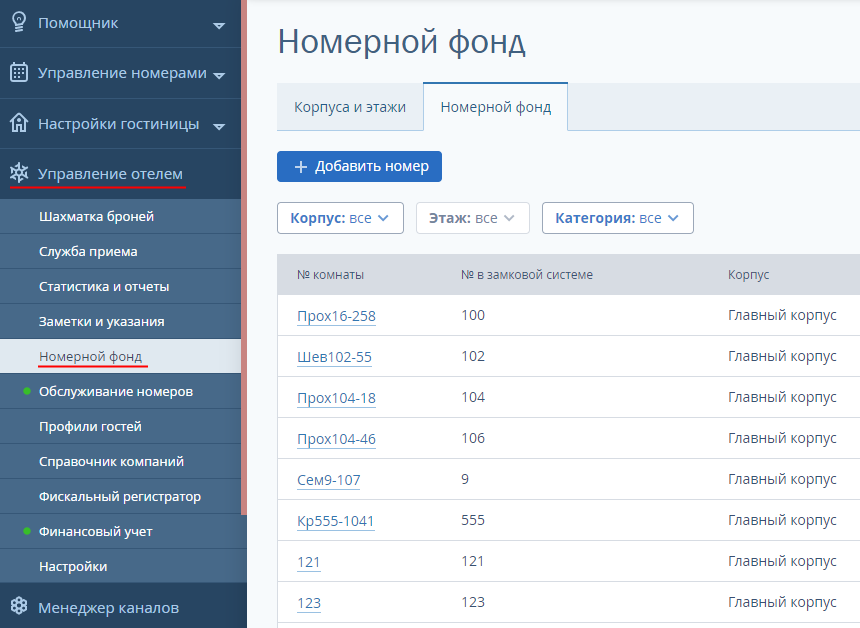Open room link 123
860x628 pixels.
(x=308, y=603)
